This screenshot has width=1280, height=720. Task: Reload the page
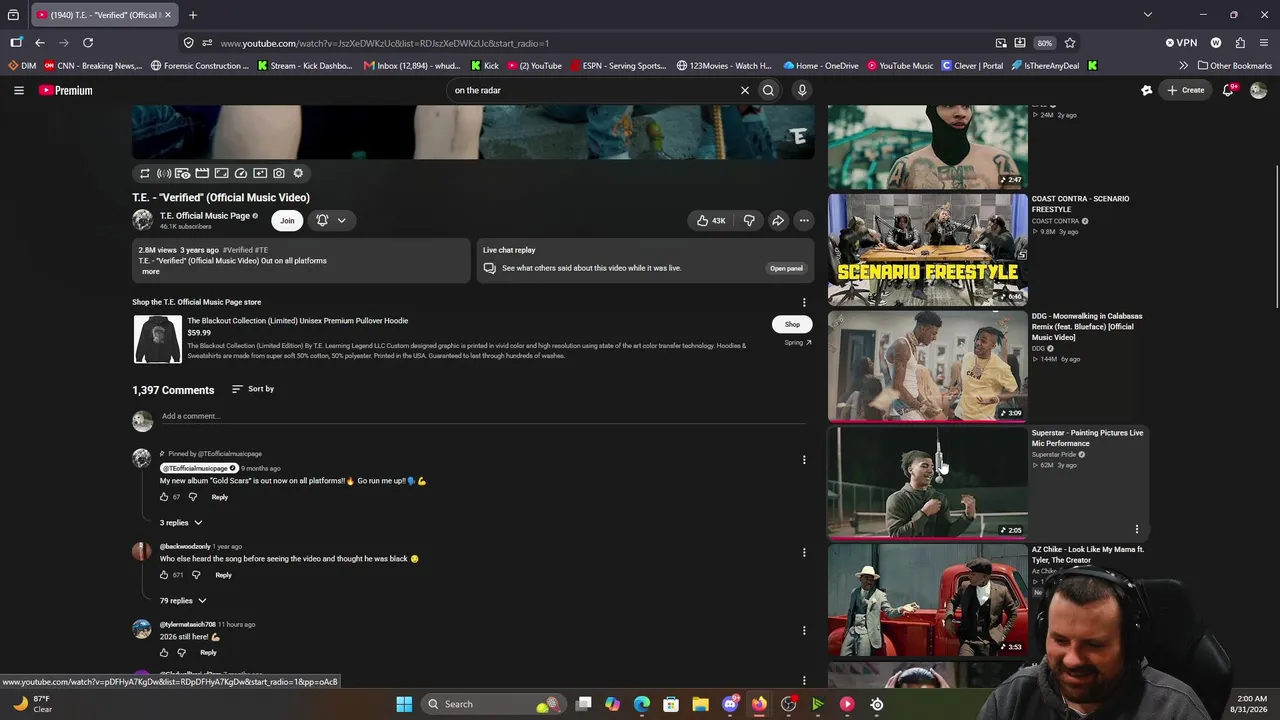pyautogui.click(x=88, y=43)
